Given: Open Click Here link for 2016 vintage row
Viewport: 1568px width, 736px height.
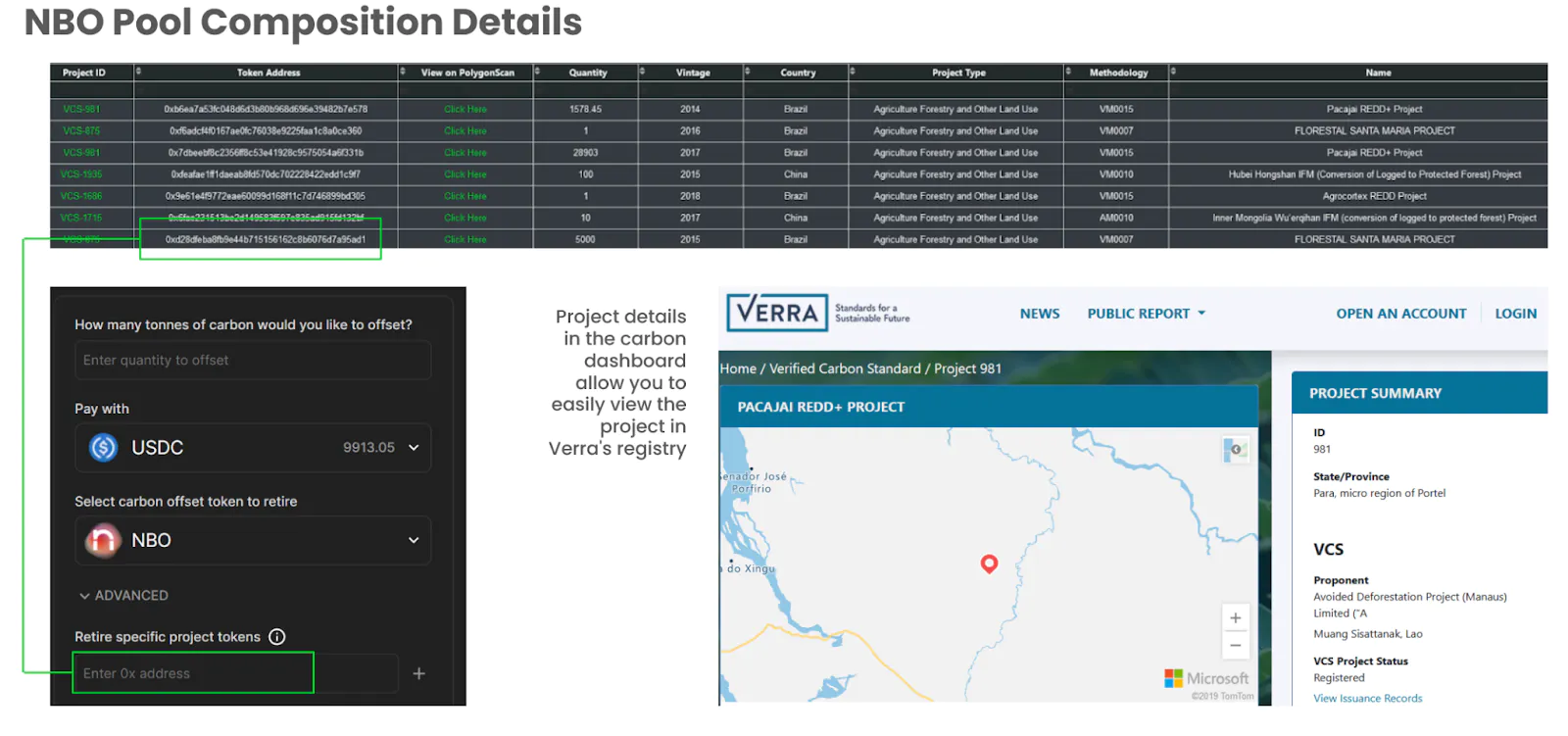Looking at the screenshot, I should (465, 130).
